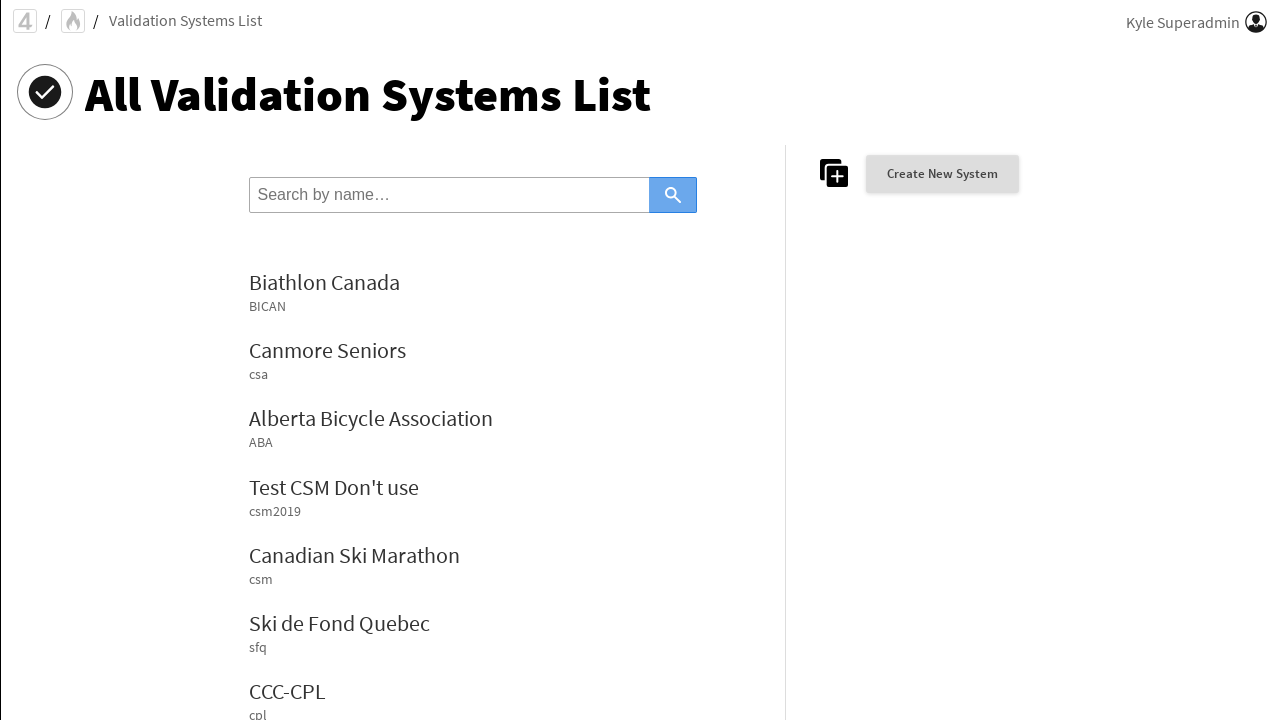Select Alberta Bicycle Association entry
The width and height of the screenshot is (1280, 720).
pos(370,419)
